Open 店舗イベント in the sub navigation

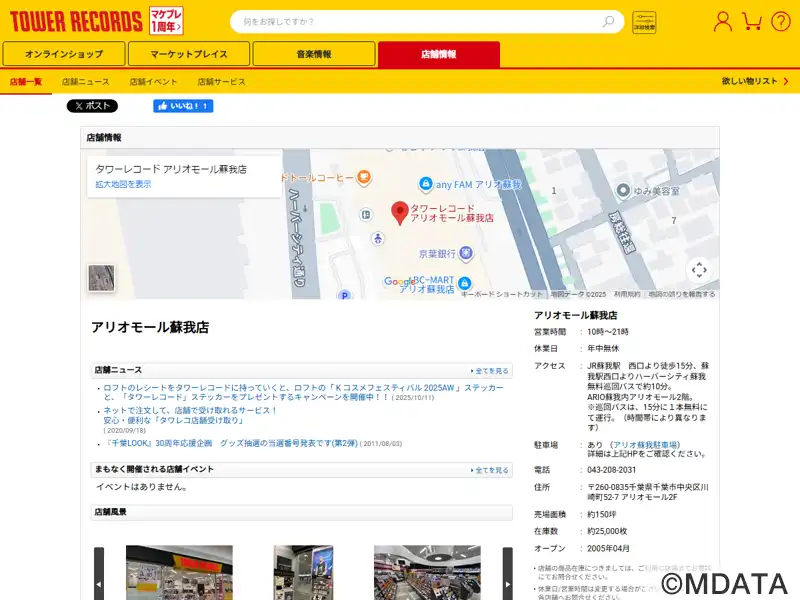[153, 82]
